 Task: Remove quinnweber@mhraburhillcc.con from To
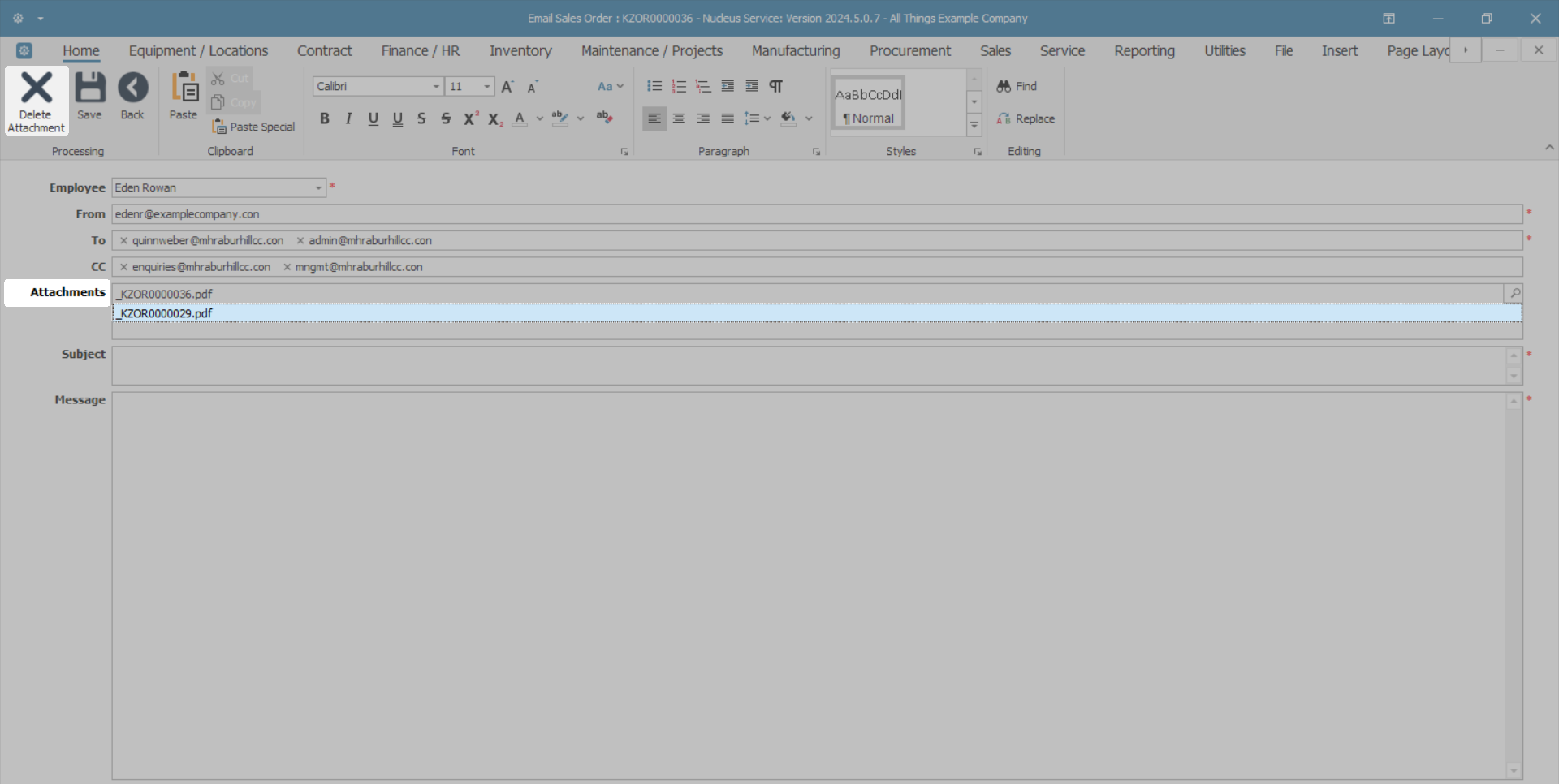(123, 240)
